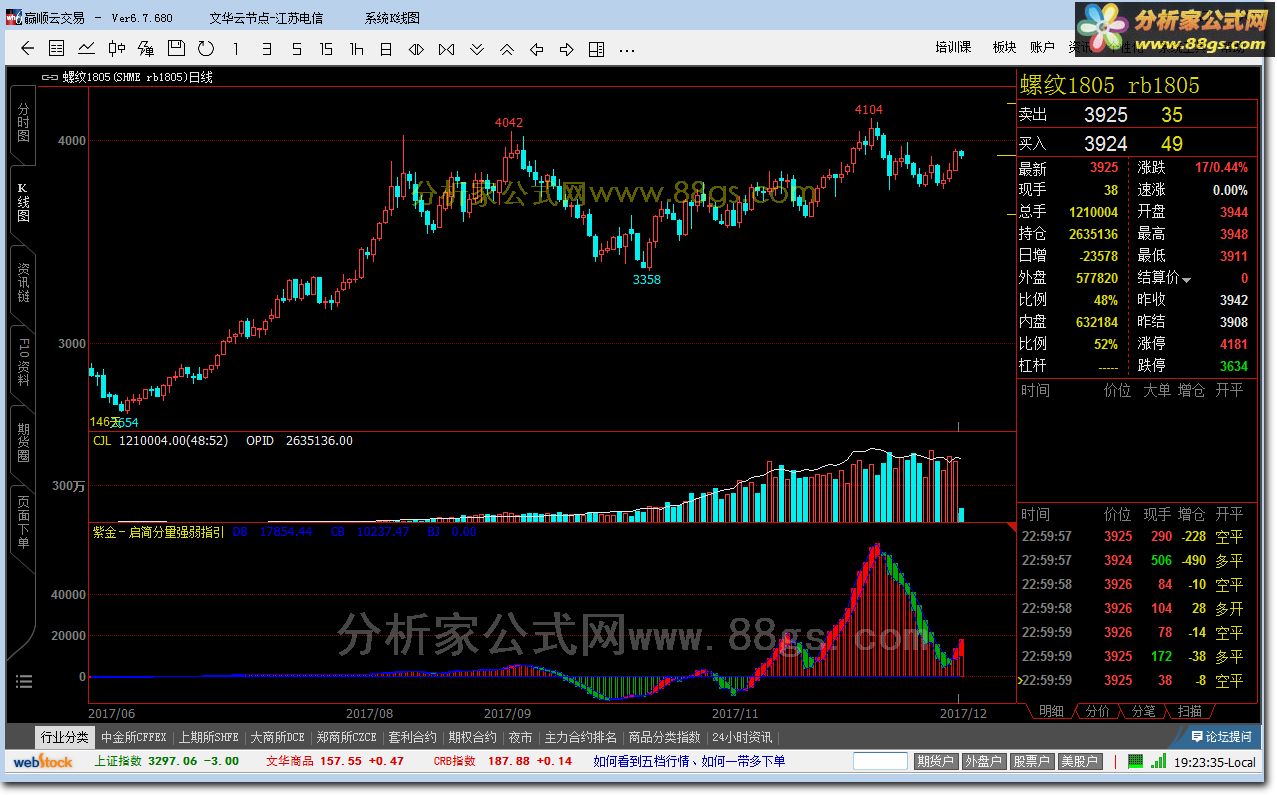Click the expand-horizontally chart icon
The height and width of the screenshot is (795, 1277).
[x=416, y=48]
